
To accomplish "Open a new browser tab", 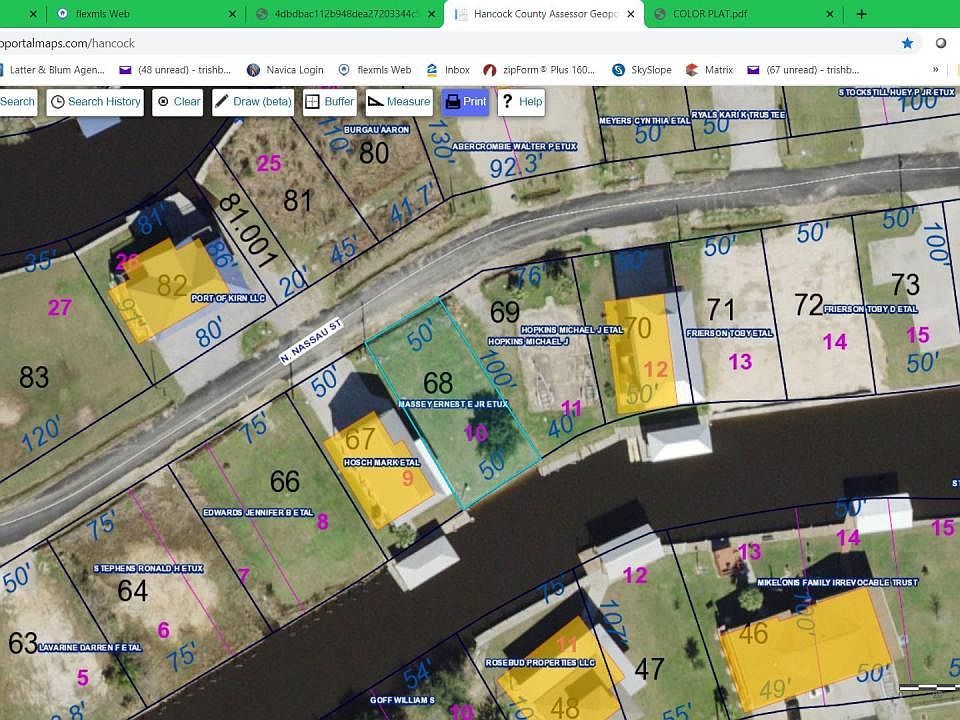I will click(861, 13).
